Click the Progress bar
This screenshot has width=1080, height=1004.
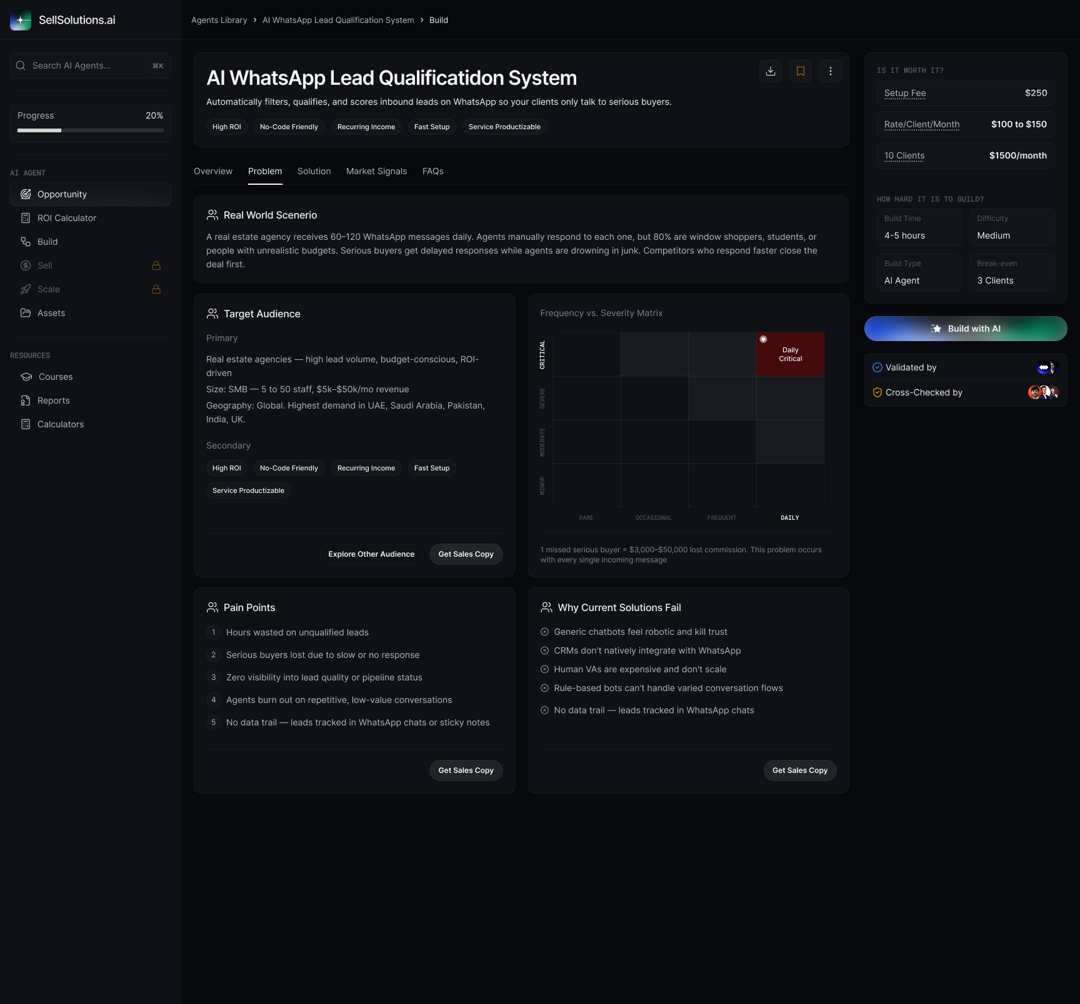pyautogui.click(x=90, y=130)
